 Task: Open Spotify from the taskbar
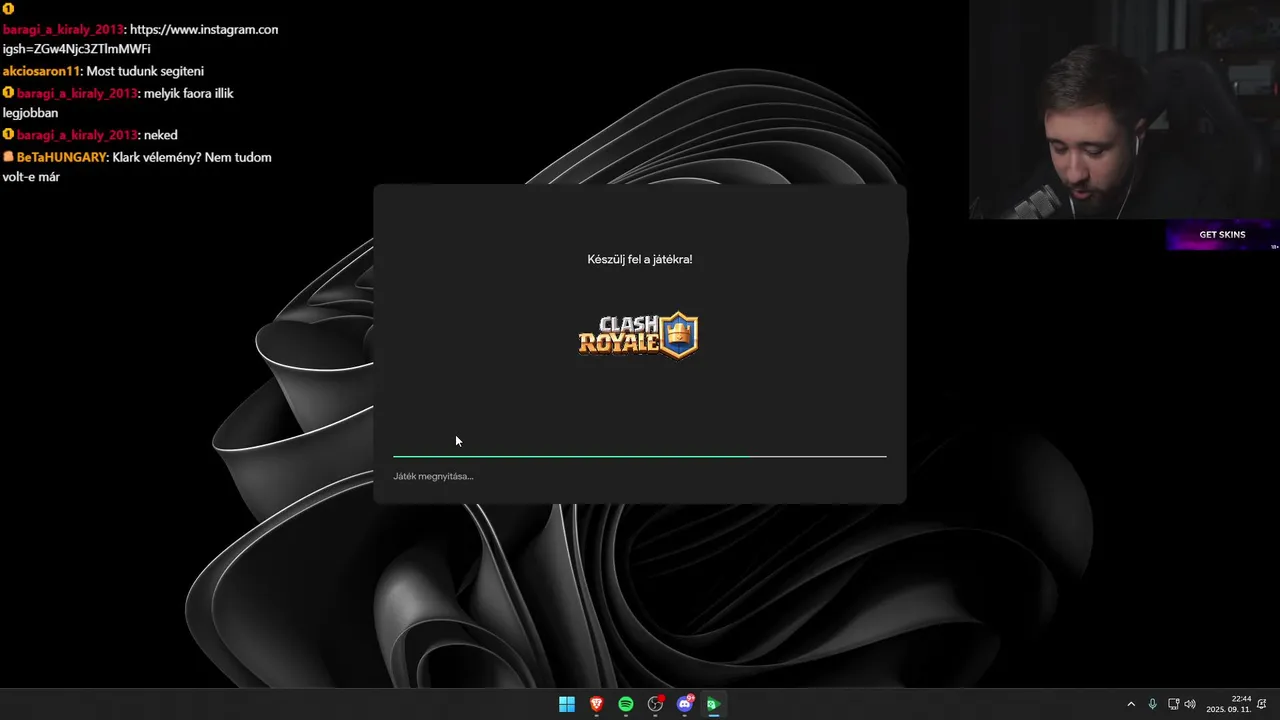coord(626,704)
